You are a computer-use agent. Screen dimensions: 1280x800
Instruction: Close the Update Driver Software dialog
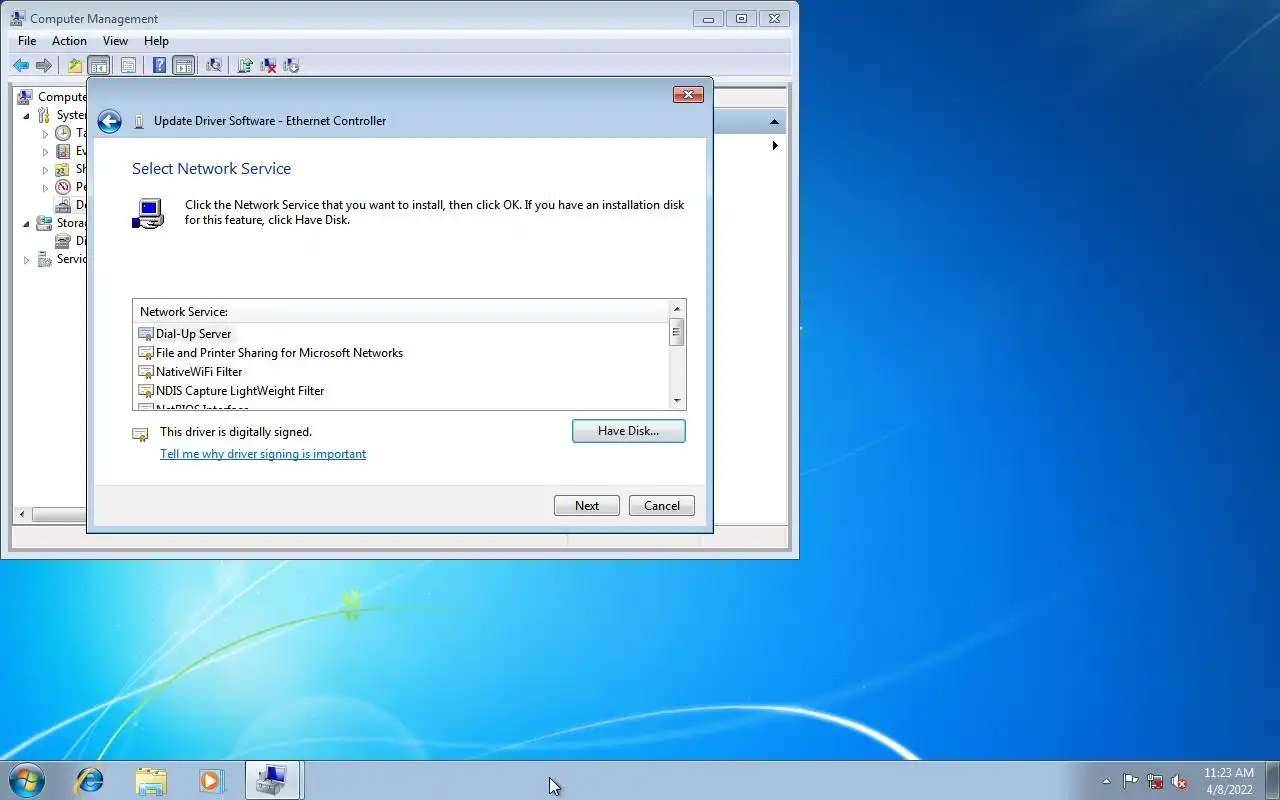pyautogui.click(x=688, y=95)
